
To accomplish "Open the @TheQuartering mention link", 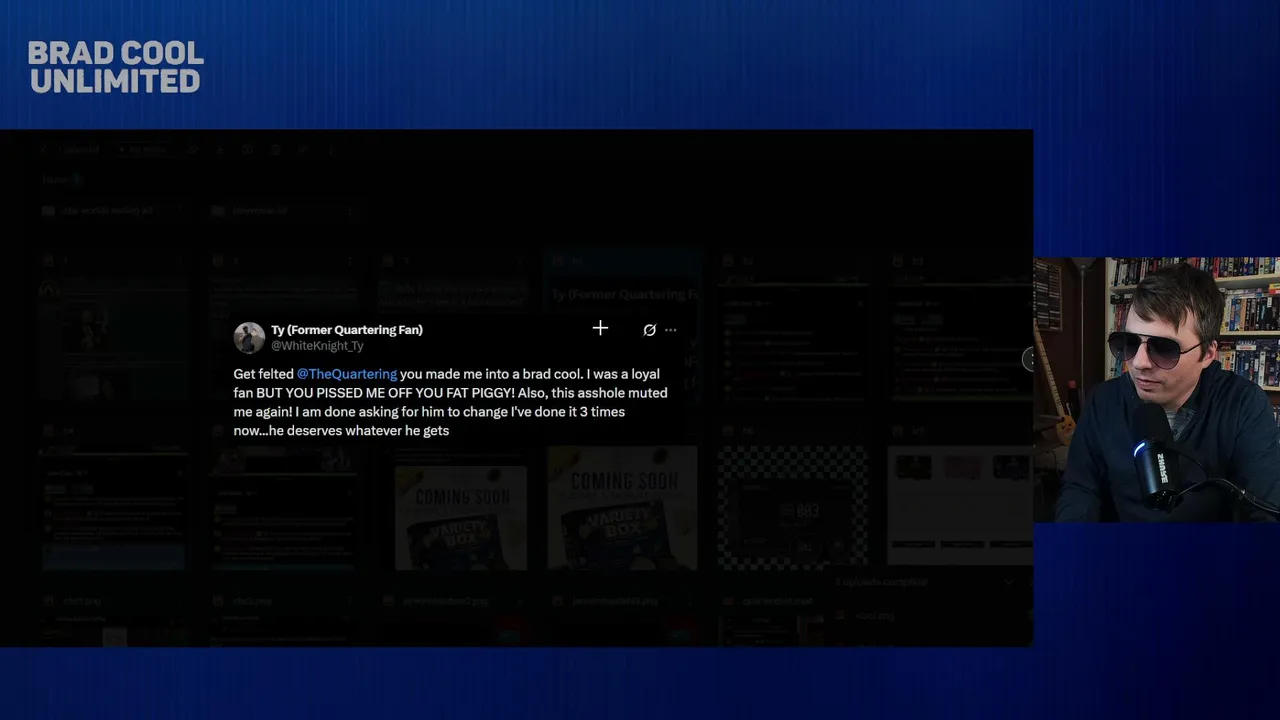I will (347, 374).
